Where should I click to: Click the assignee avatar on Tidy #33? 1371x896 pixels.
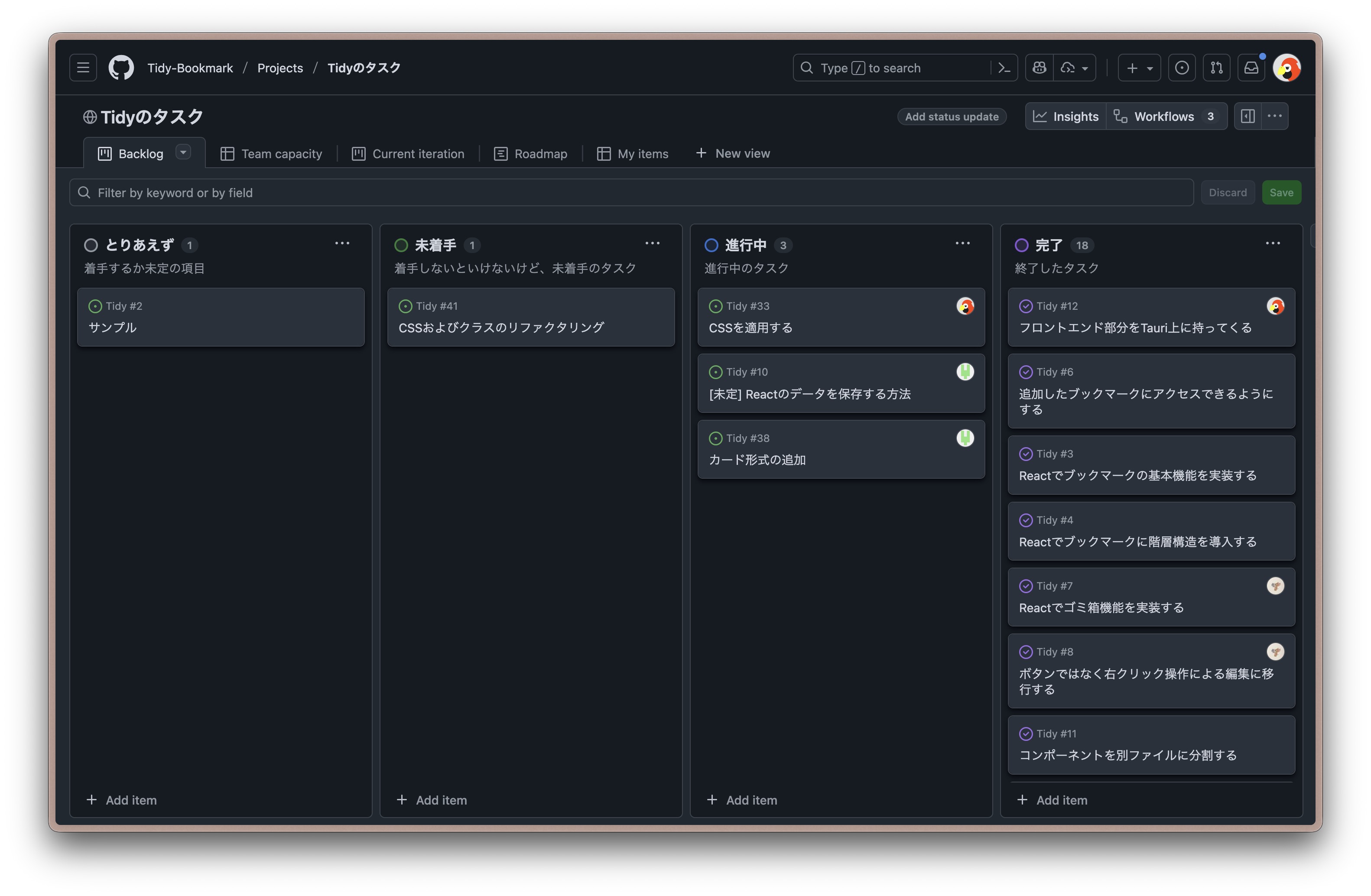pyautogui.click(x=965, y=306)
